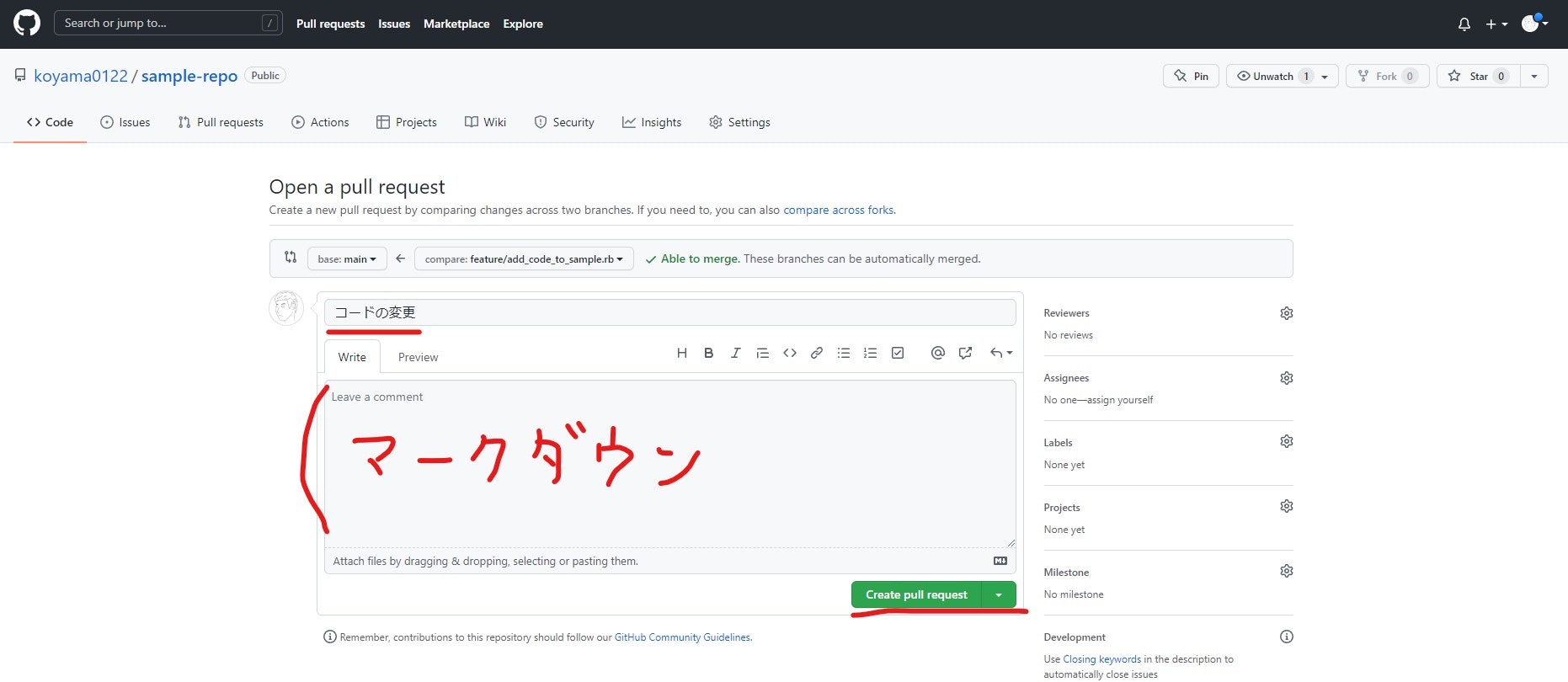Open the repository Settings tab

tap(739, 122)
